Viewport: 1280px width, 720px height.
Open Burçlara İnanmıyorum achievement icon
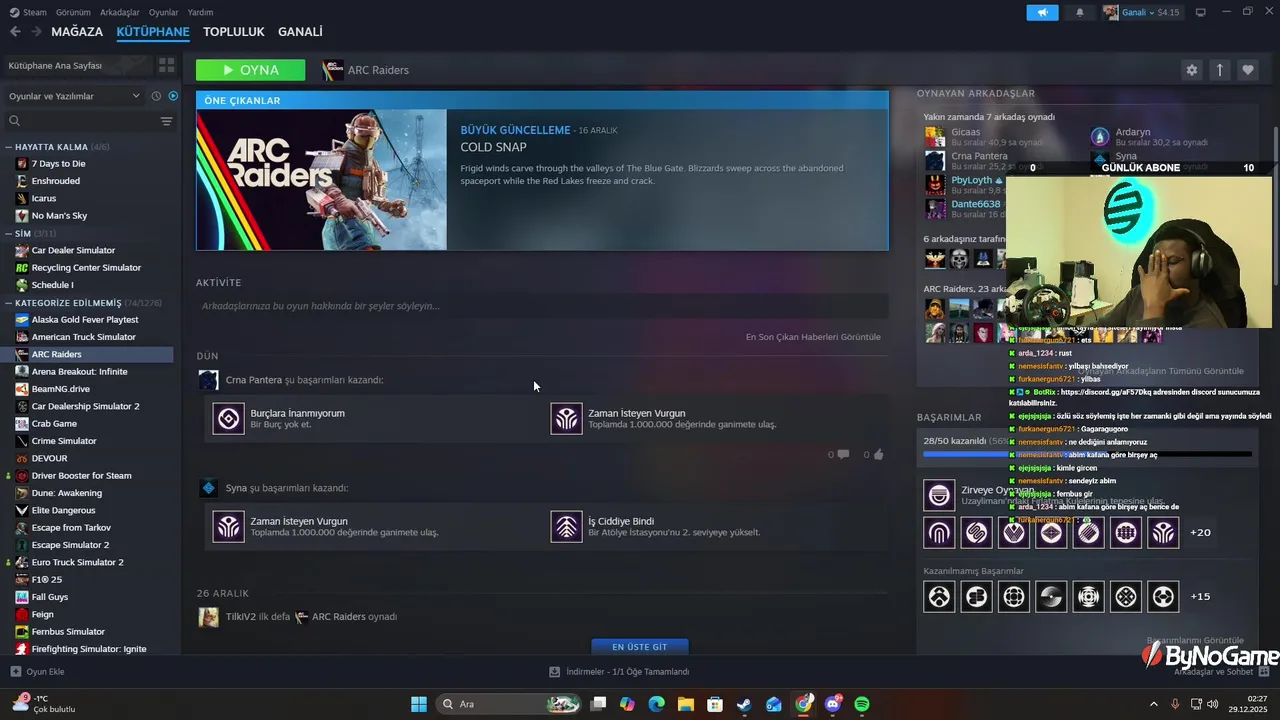pyautogui.click(x=229, y=419)
